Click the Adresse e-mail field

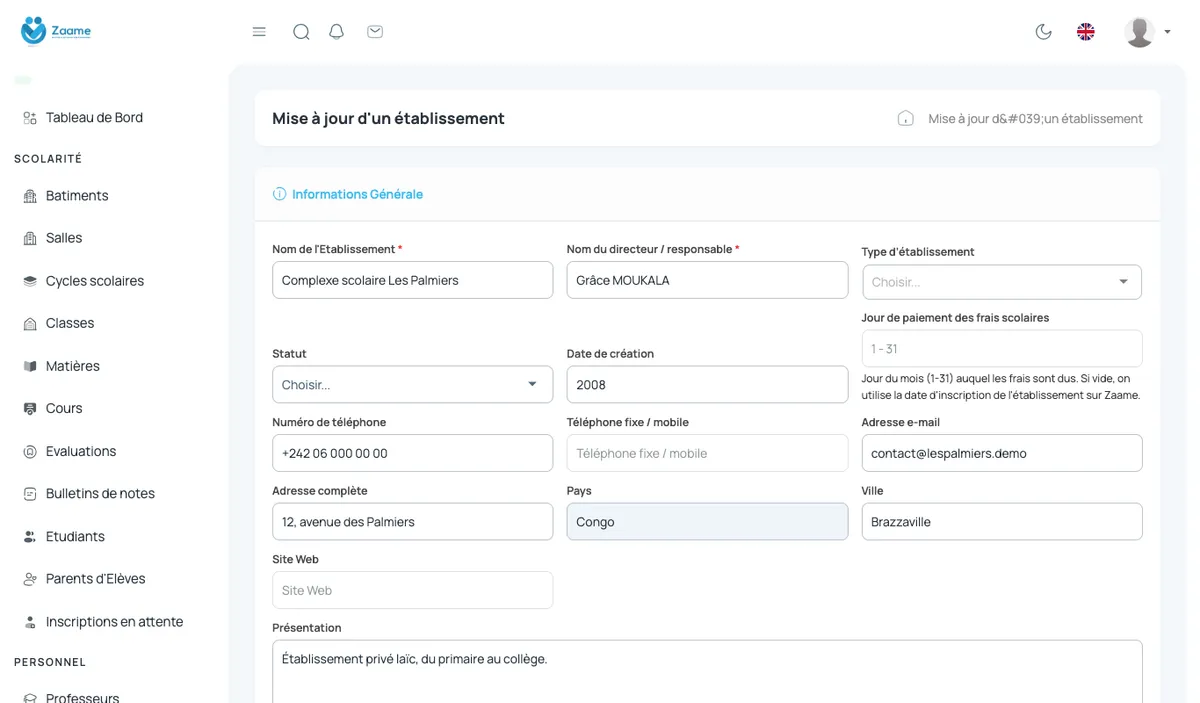pos(1002,453)
